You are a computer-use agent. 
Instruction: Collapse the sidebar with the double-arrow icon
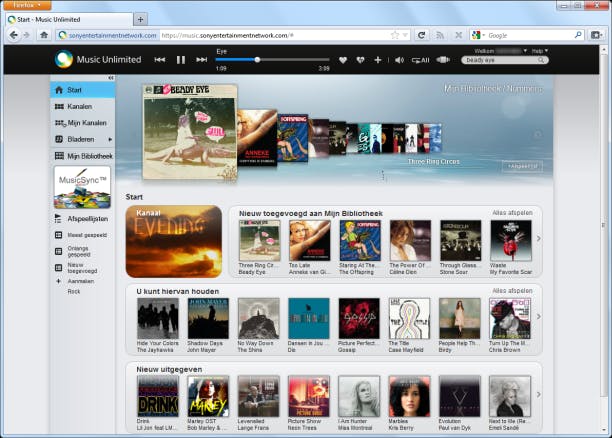point(111,78)
